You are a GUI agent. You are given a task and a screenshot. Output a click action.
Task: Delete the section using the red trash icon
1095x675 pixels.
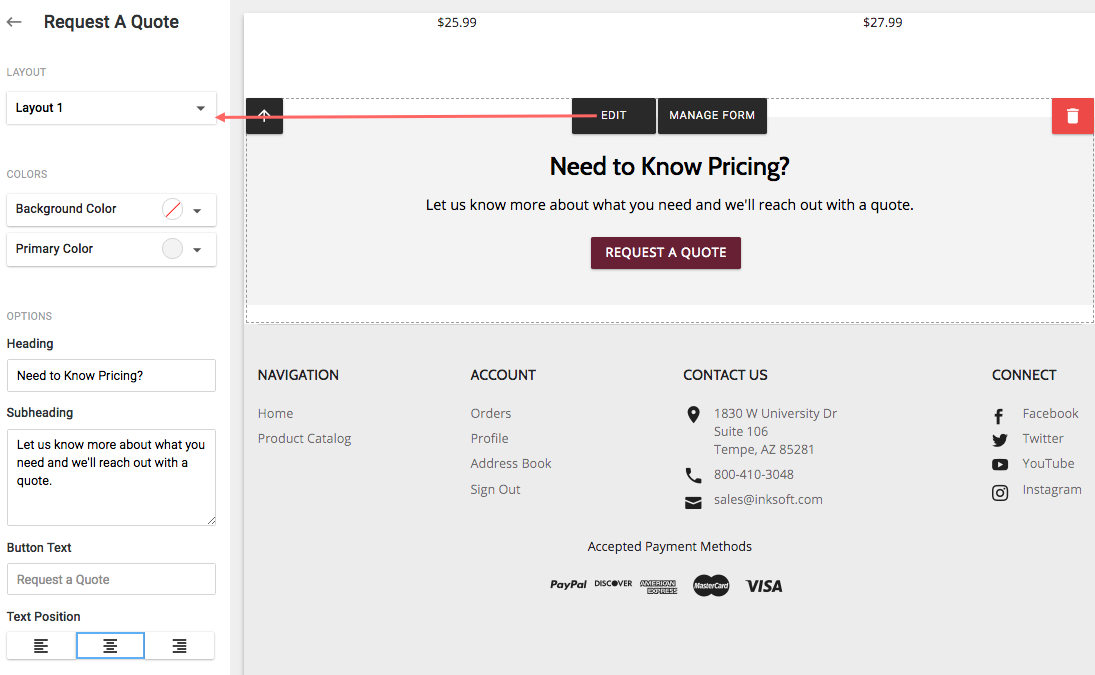(1073, 116)
